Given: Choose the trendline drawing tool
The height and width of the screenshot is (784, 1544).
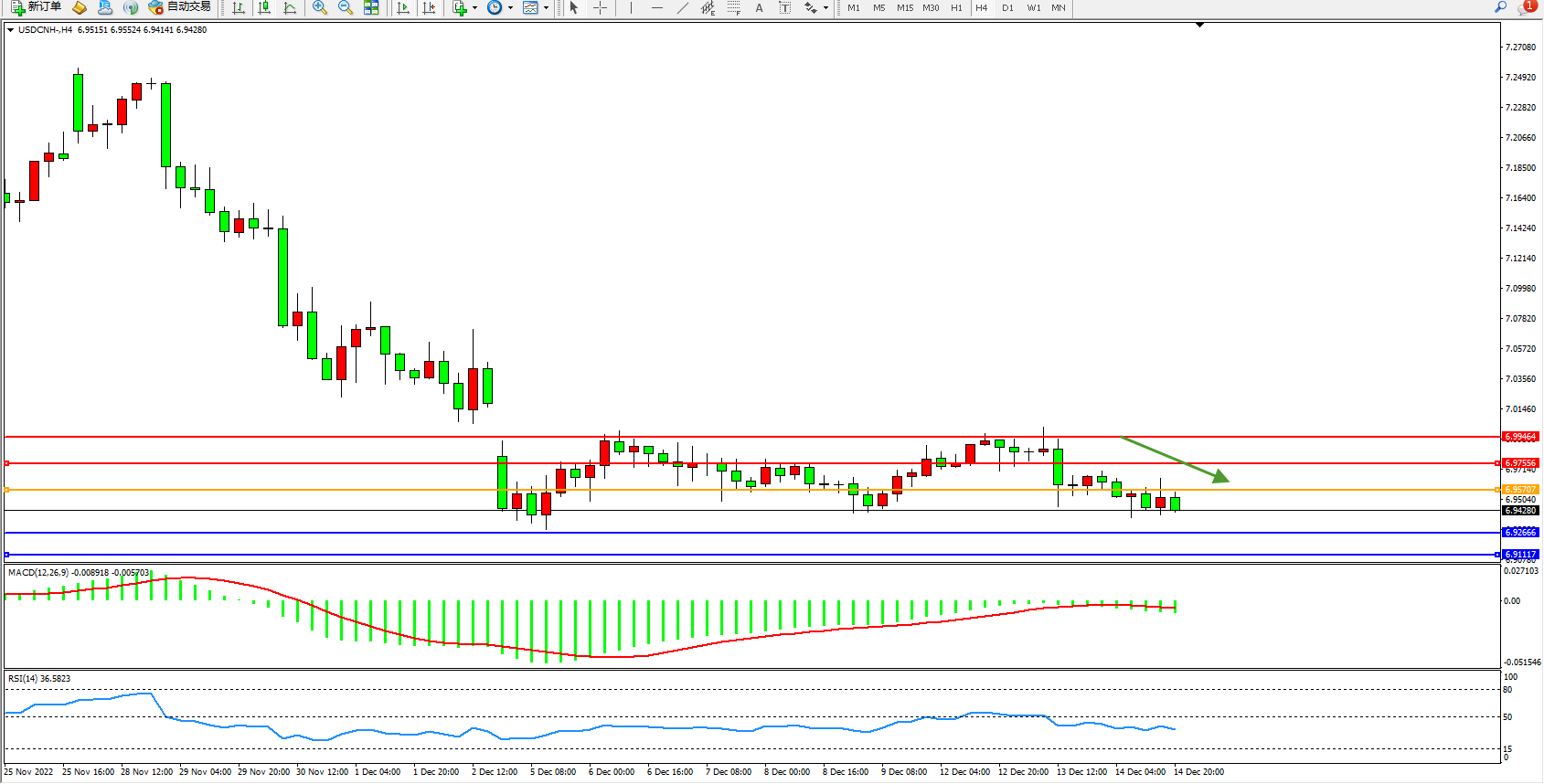Looking at the screenshot, I should (x=682, y=7).
